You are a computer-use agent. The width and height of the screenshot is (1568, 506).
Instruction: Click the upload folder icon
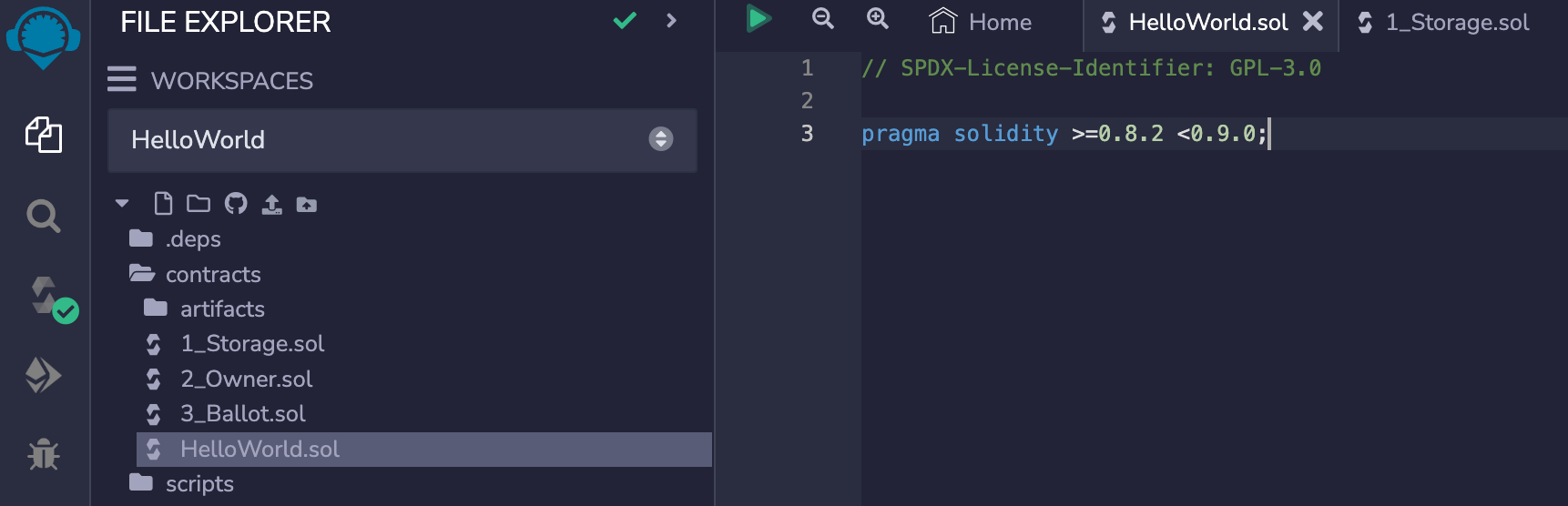tap(307, 205)
